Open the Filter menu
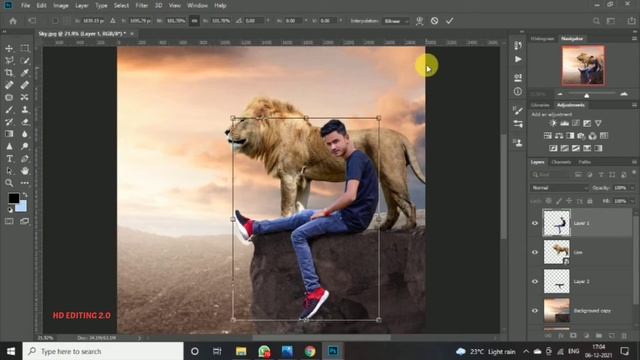 pos(142,6)
